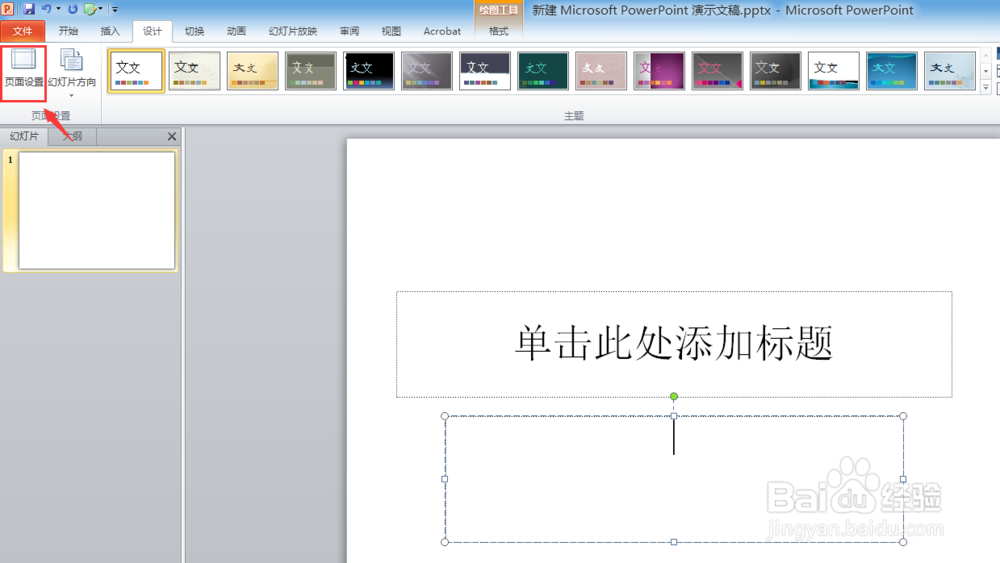
Task: Apply the white theme with teal bottom band
Action: click(x=833, y=71)
